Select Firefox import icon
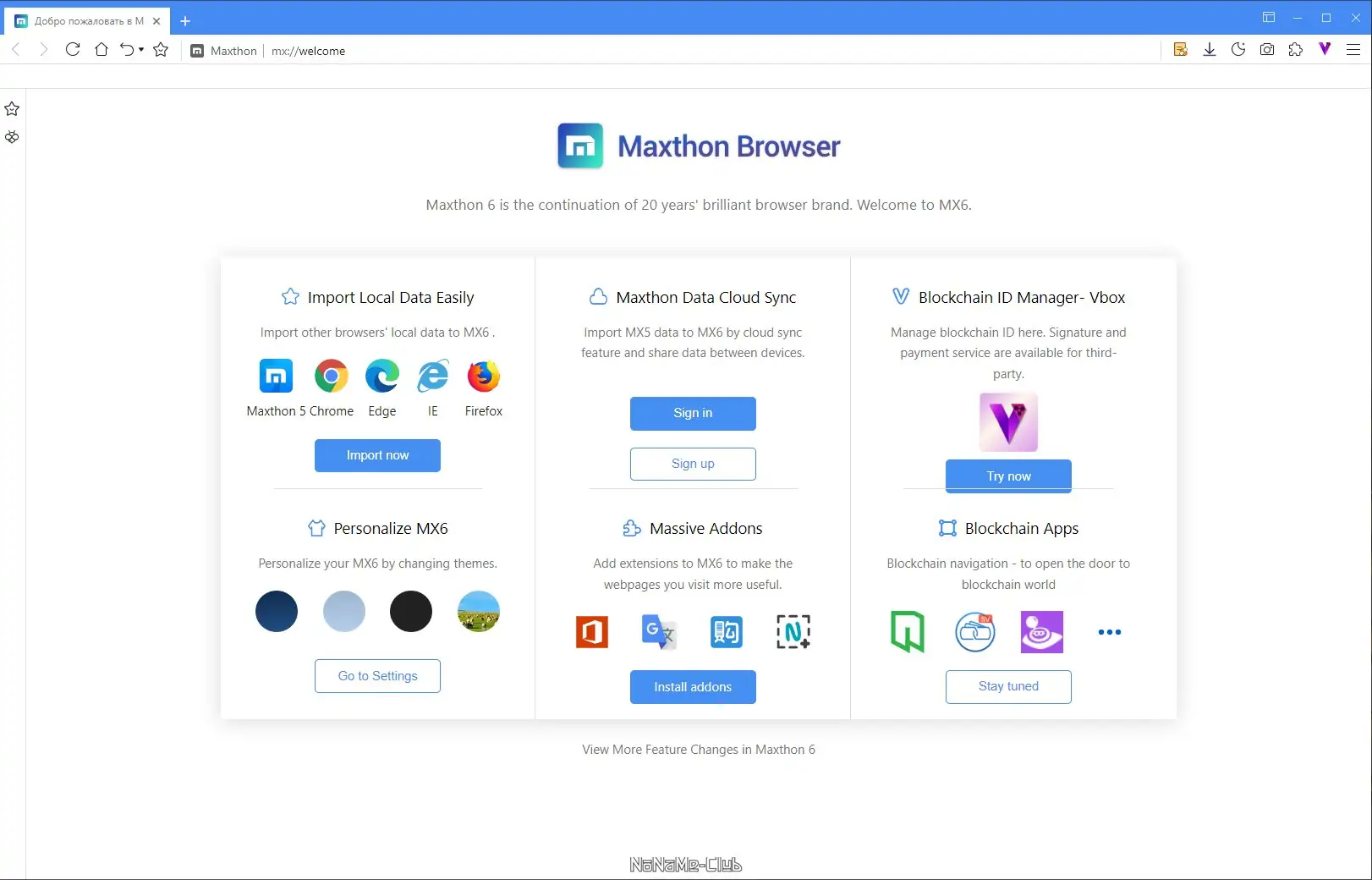This screenshot has width=1372, height=880. coord(484,376)
